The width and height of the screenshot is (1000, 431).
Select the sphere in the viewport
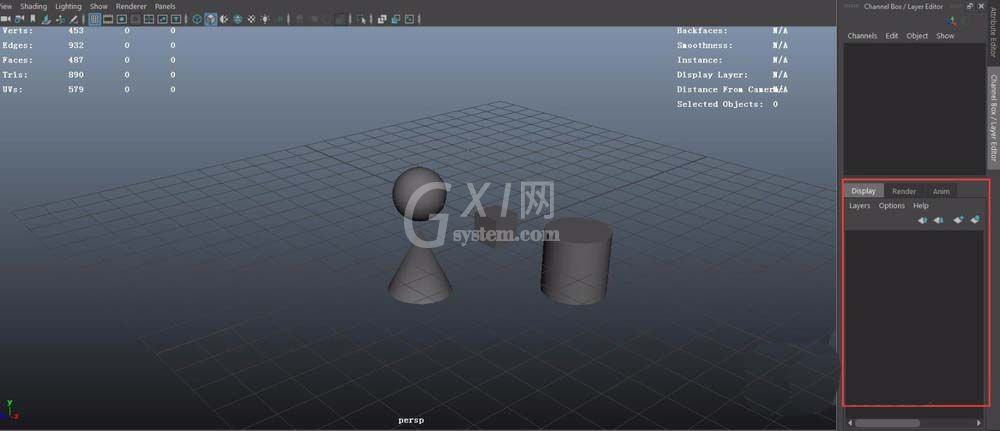click(418, 194)
